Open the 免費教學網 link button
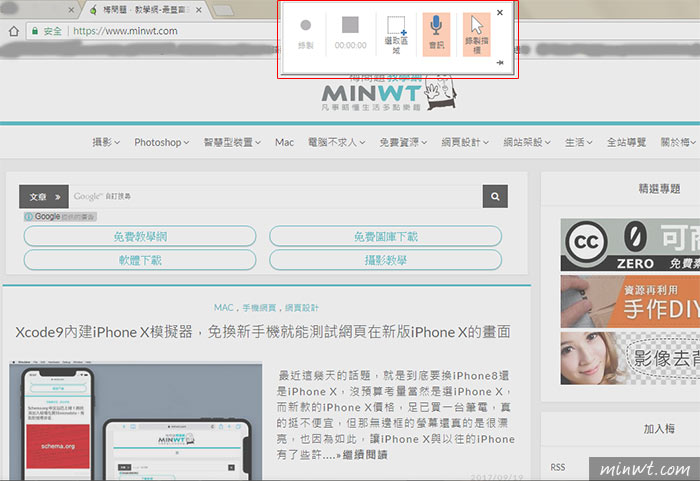700x481 pixels. (x=140, y=236)
